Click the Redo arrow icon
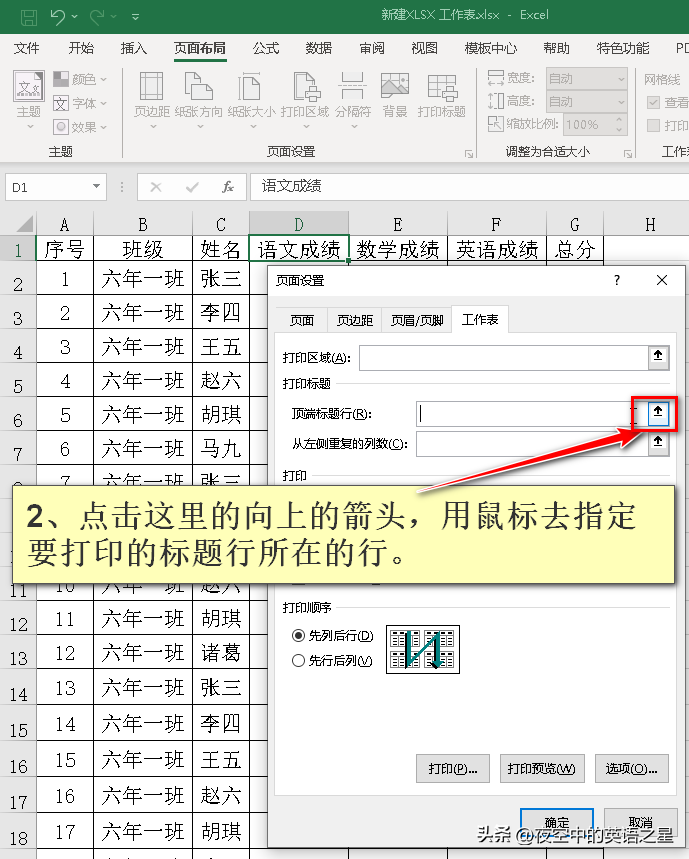Screen dimensions: 689x859 [97, 16]
